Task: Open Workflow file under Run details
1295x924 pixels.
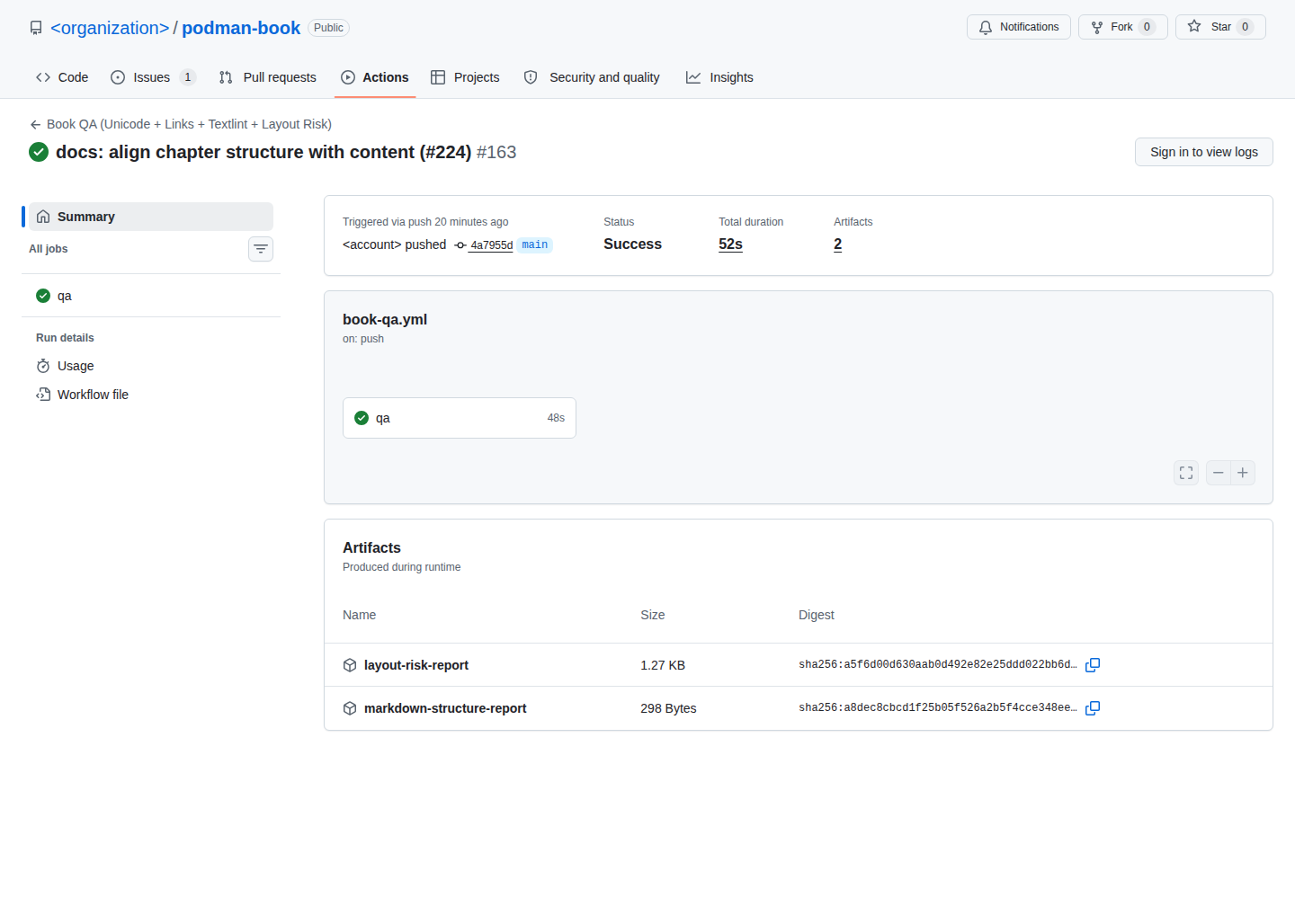Action: 151,395
